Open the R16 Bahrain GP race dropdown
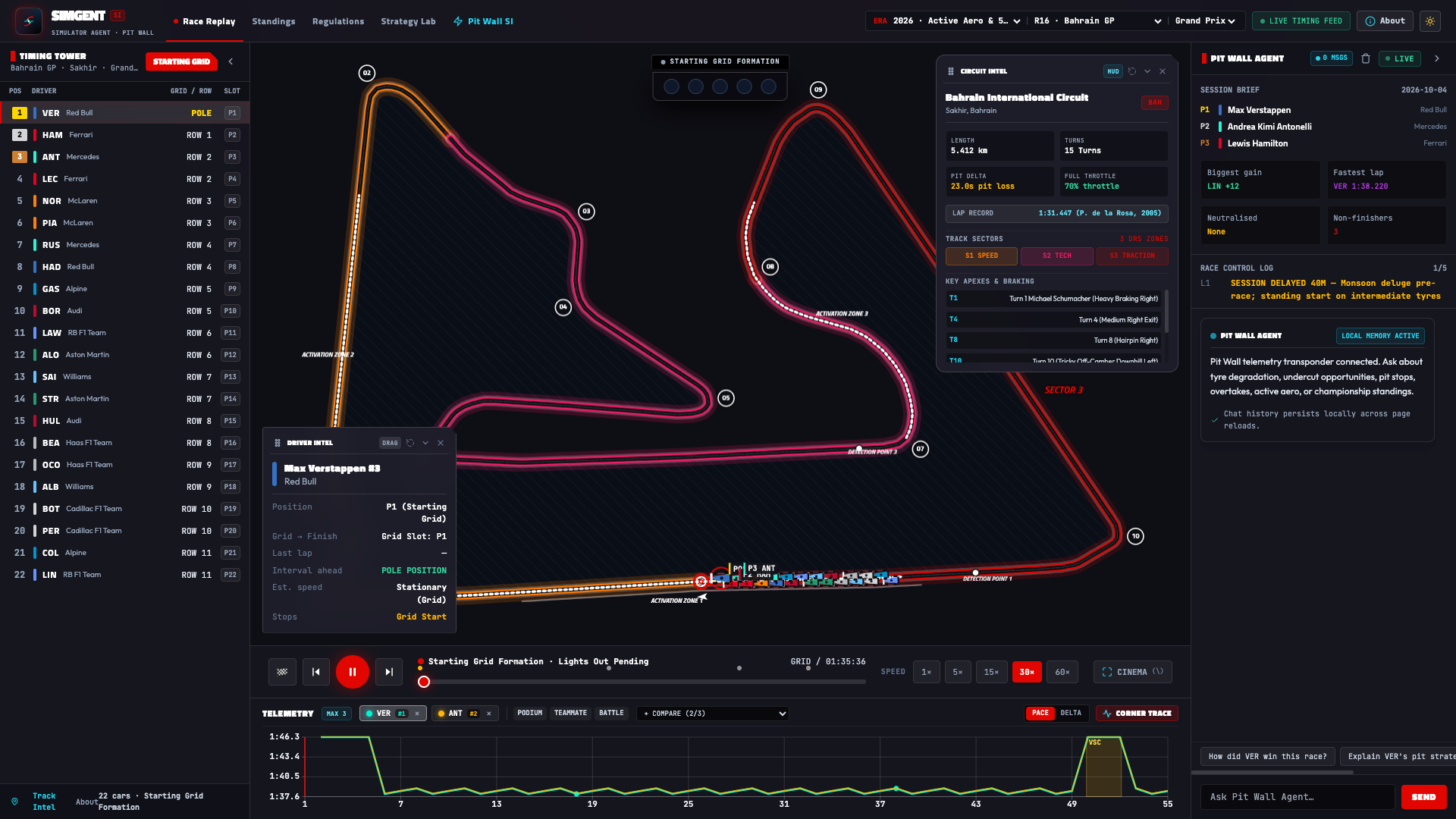The image size is (1456, 819). (x=1097, y=21)
